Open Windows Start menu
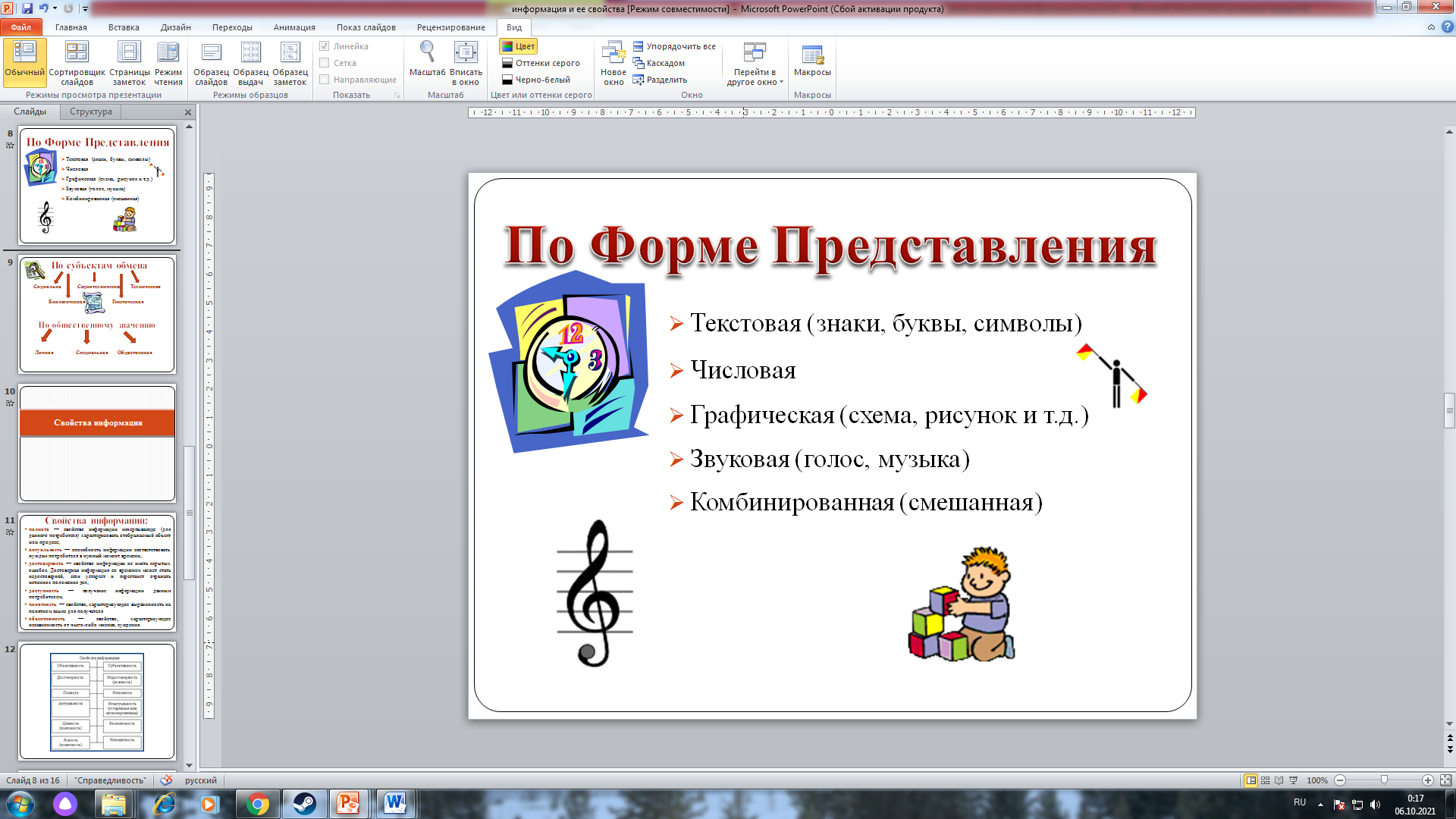Screen dimensions: 1456x819 [20, 804]
